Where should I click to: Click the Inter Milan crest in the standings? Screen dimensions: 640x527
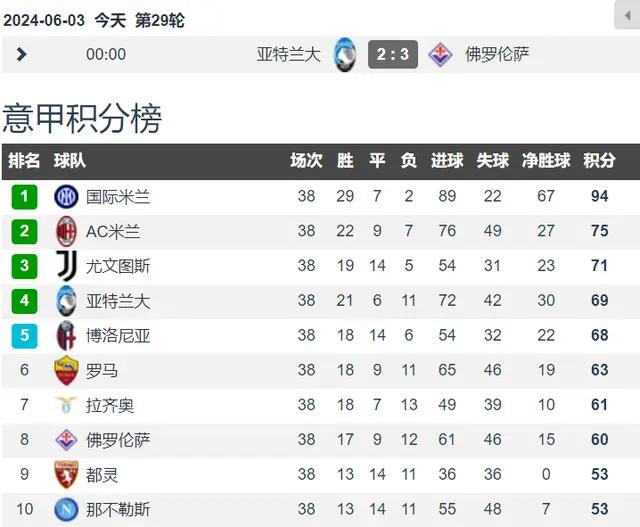(66, 196)
